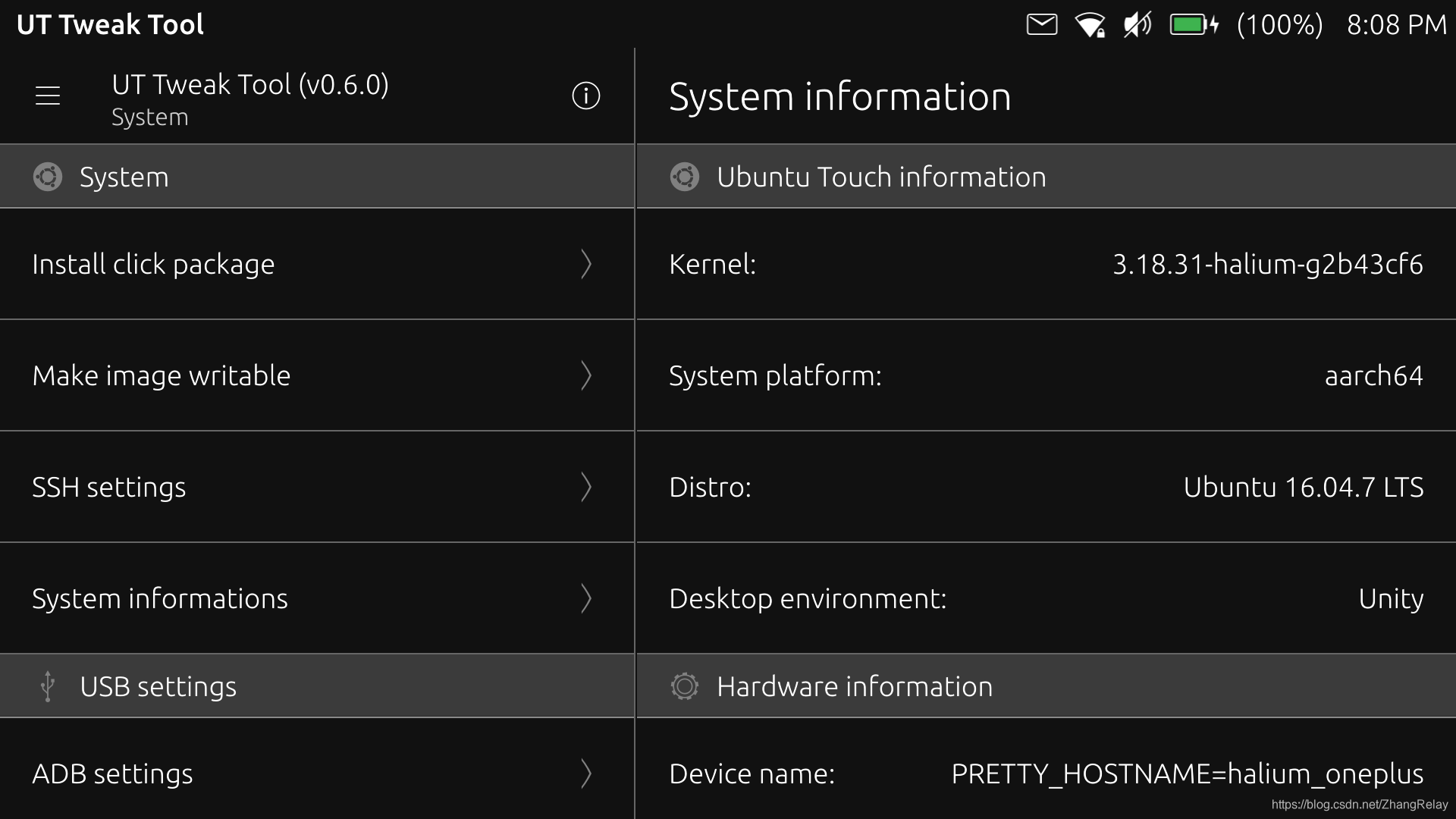Open the battery status indicator

tap(1194, 25)
